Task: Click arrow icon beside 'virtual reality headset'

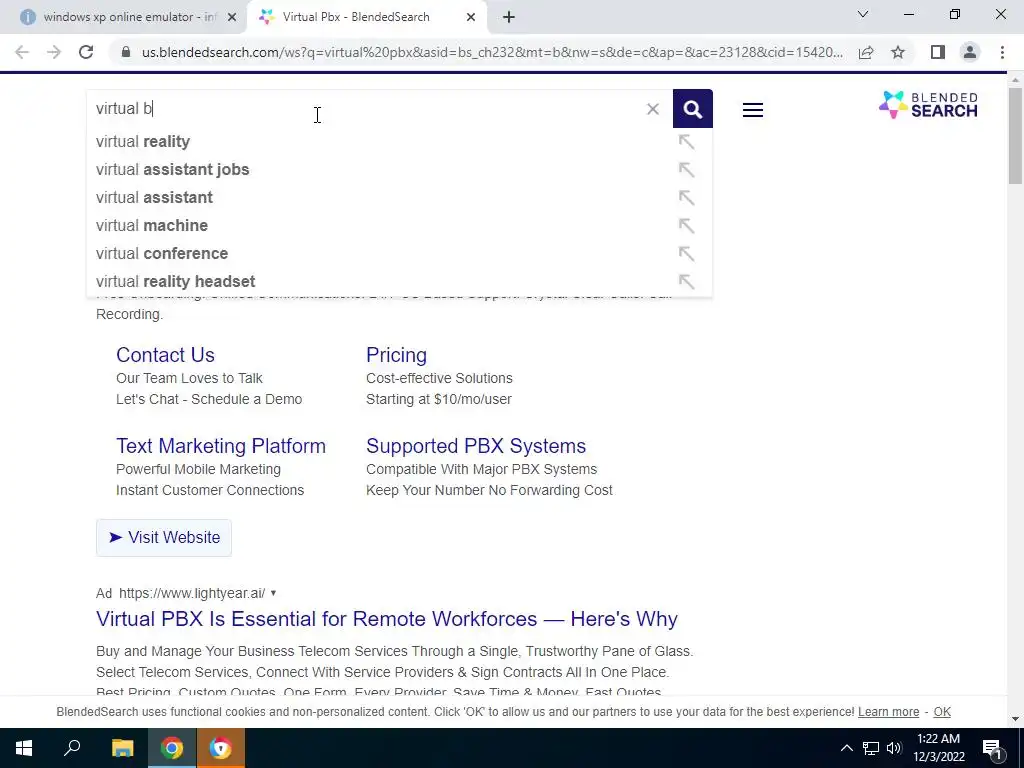Action: click(686, 282)
